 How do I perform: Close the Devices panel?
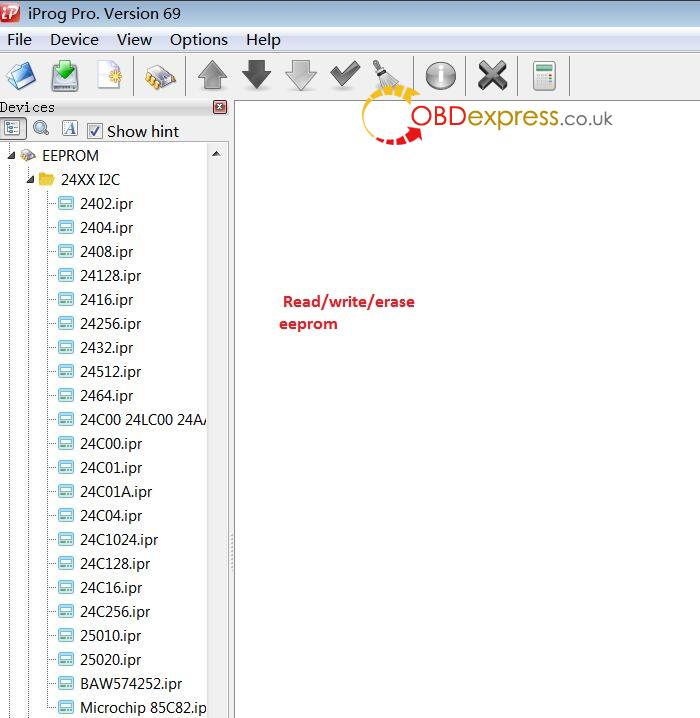click(220, 107)
